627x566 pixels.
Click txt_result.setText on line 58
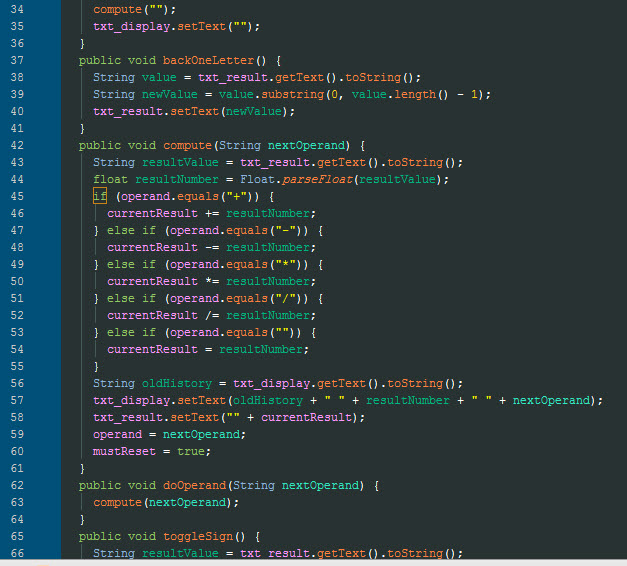coord(156,417)
